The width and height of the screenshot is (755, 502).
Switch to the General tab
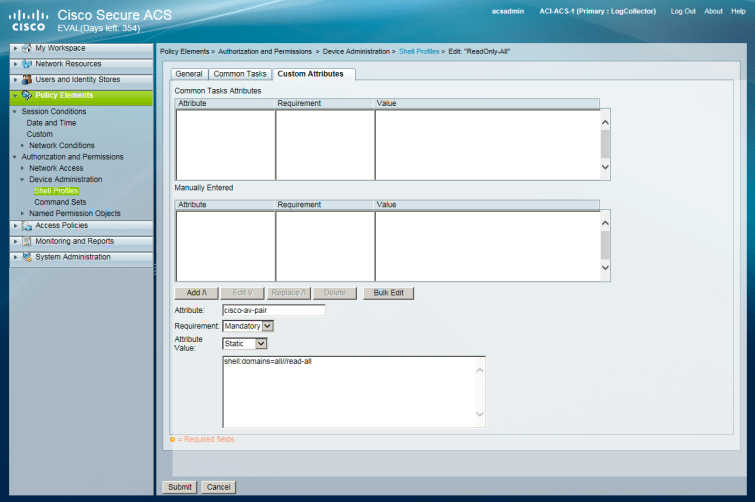(189, 74)
